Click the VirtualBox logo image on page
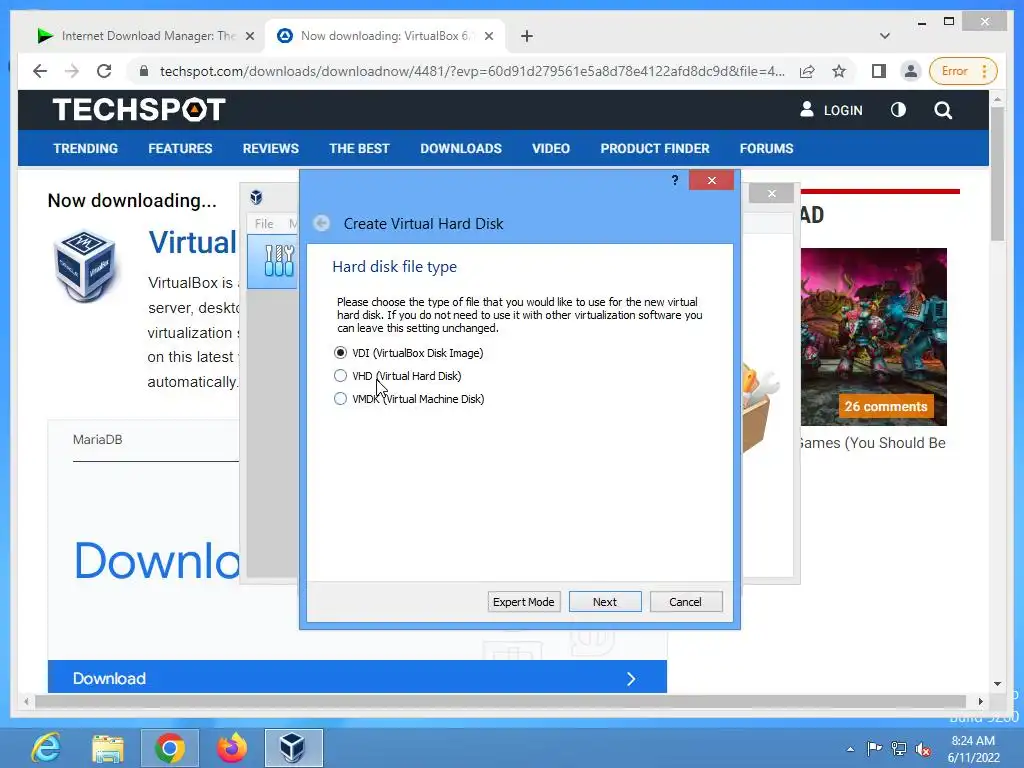 85,266
